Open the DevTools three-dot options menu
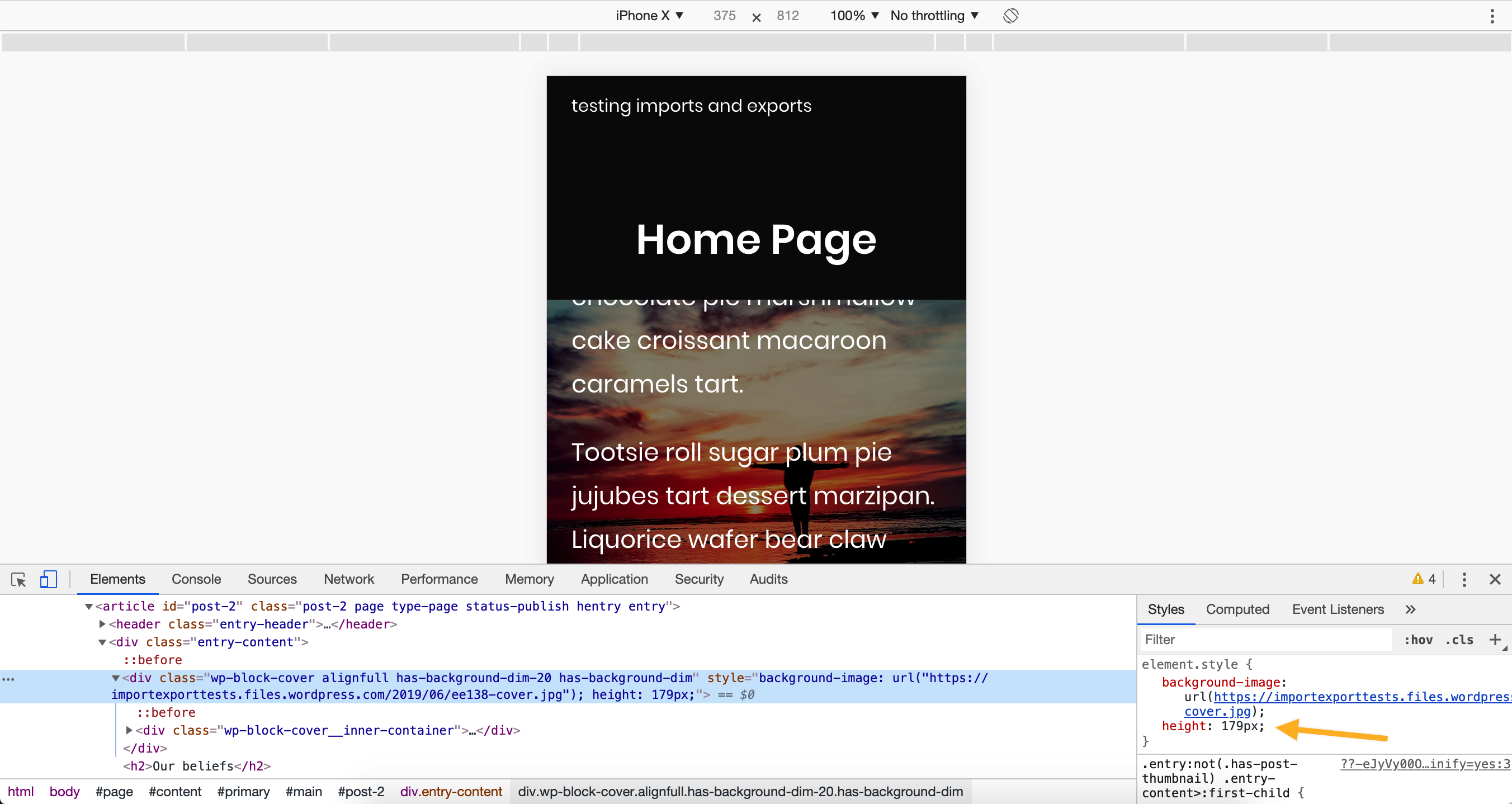This screenshot has height=804, width=1512. 1464,579
